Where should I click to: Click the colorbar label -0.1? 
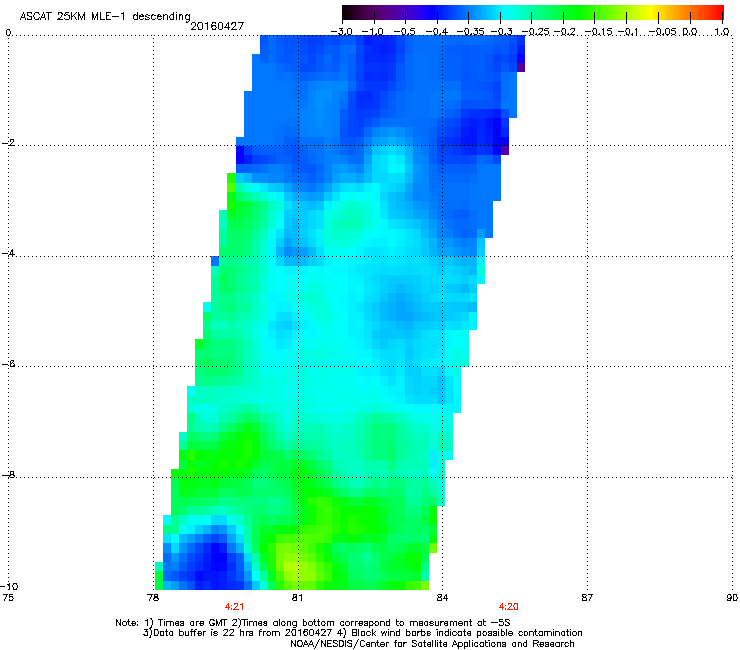click(x=628, y=32)
